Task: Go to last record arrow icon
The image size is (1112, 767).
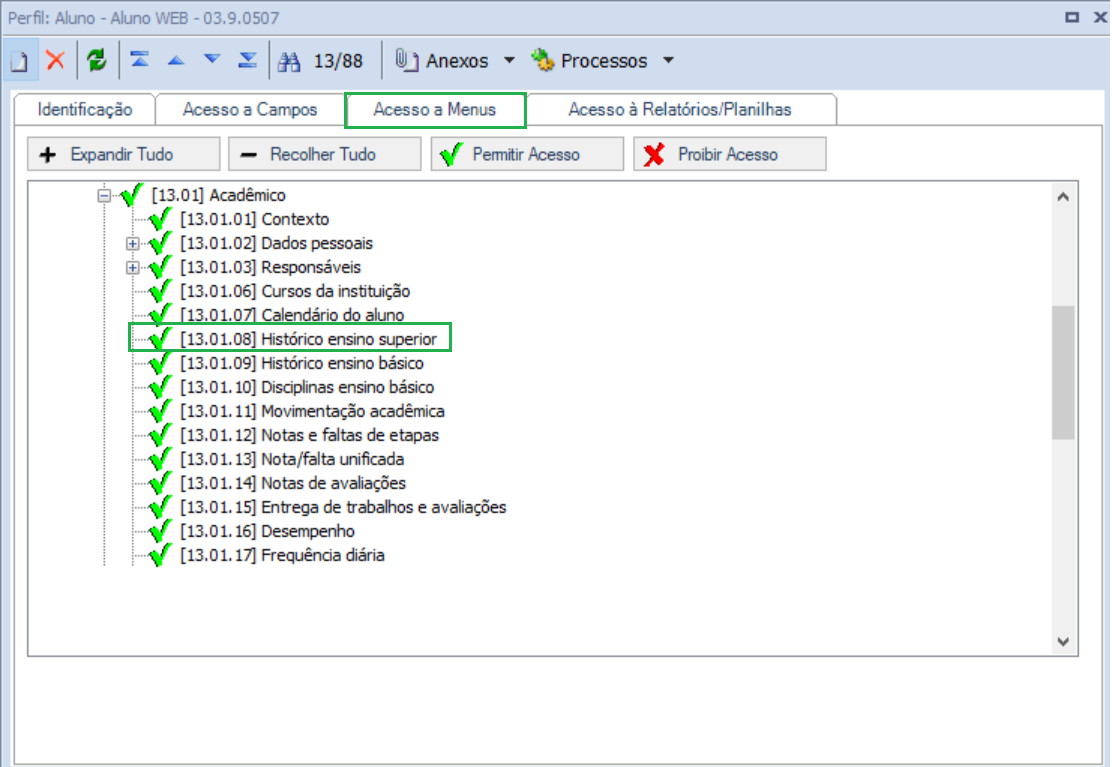Action: (248, 60)
